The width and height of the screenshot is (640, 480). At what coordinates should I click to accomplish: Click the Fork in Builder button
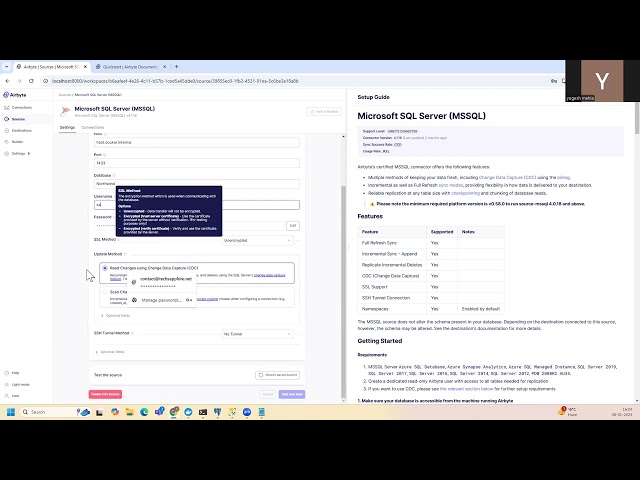point(324,111)
